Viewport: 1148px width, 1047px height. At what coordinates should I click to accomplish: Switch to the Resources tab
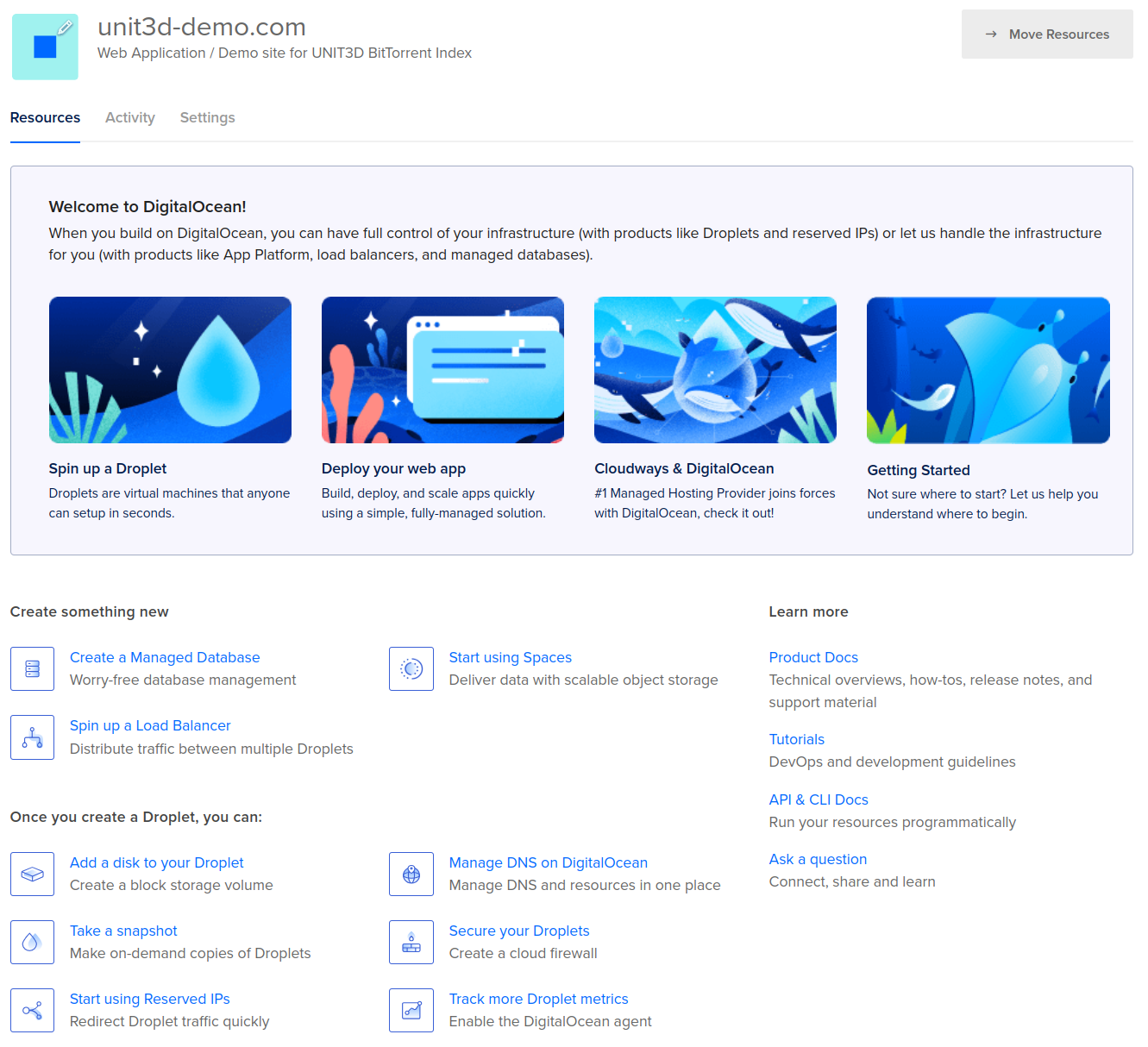45,117
